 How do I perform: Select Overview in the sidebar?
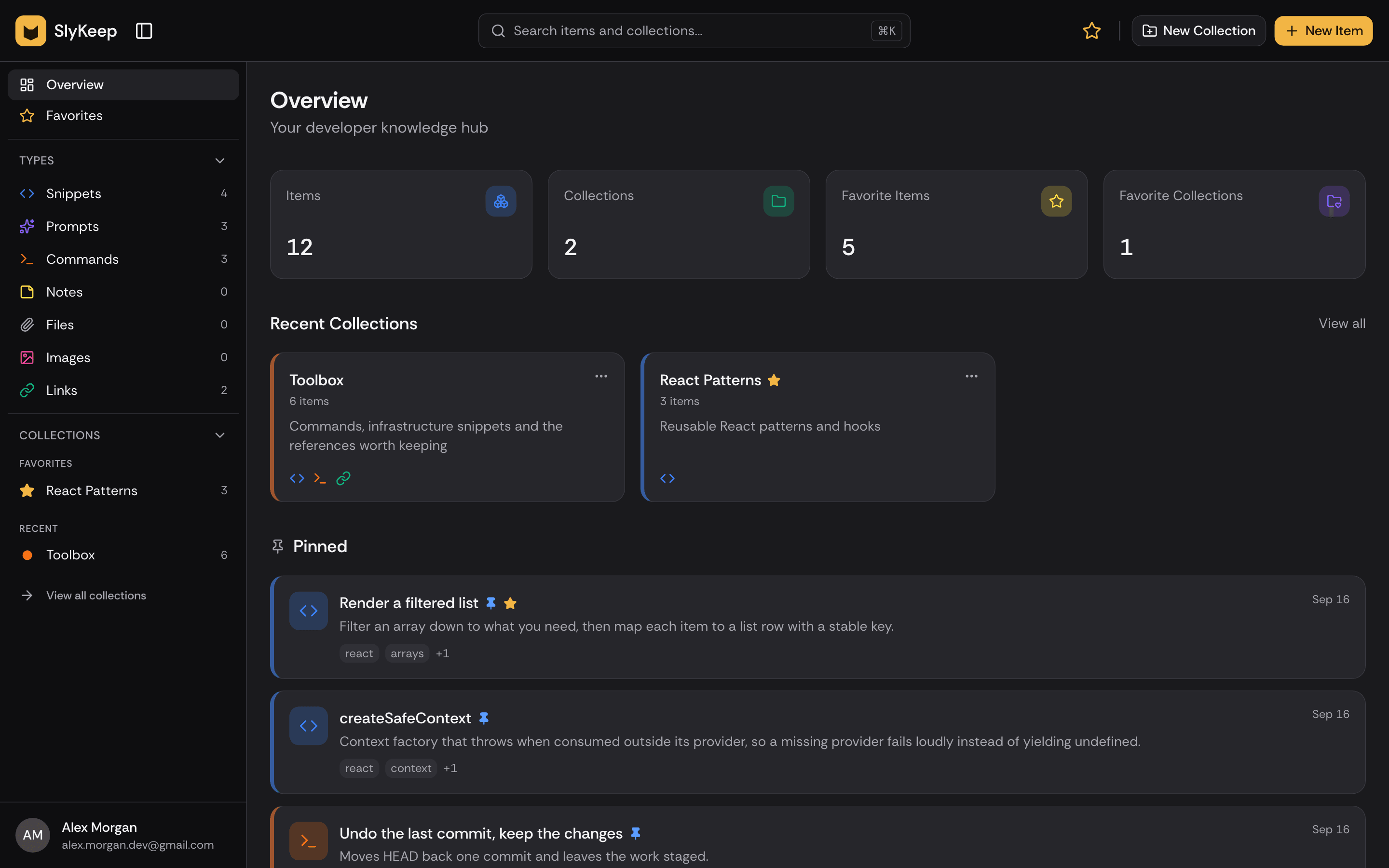point(123,85)
